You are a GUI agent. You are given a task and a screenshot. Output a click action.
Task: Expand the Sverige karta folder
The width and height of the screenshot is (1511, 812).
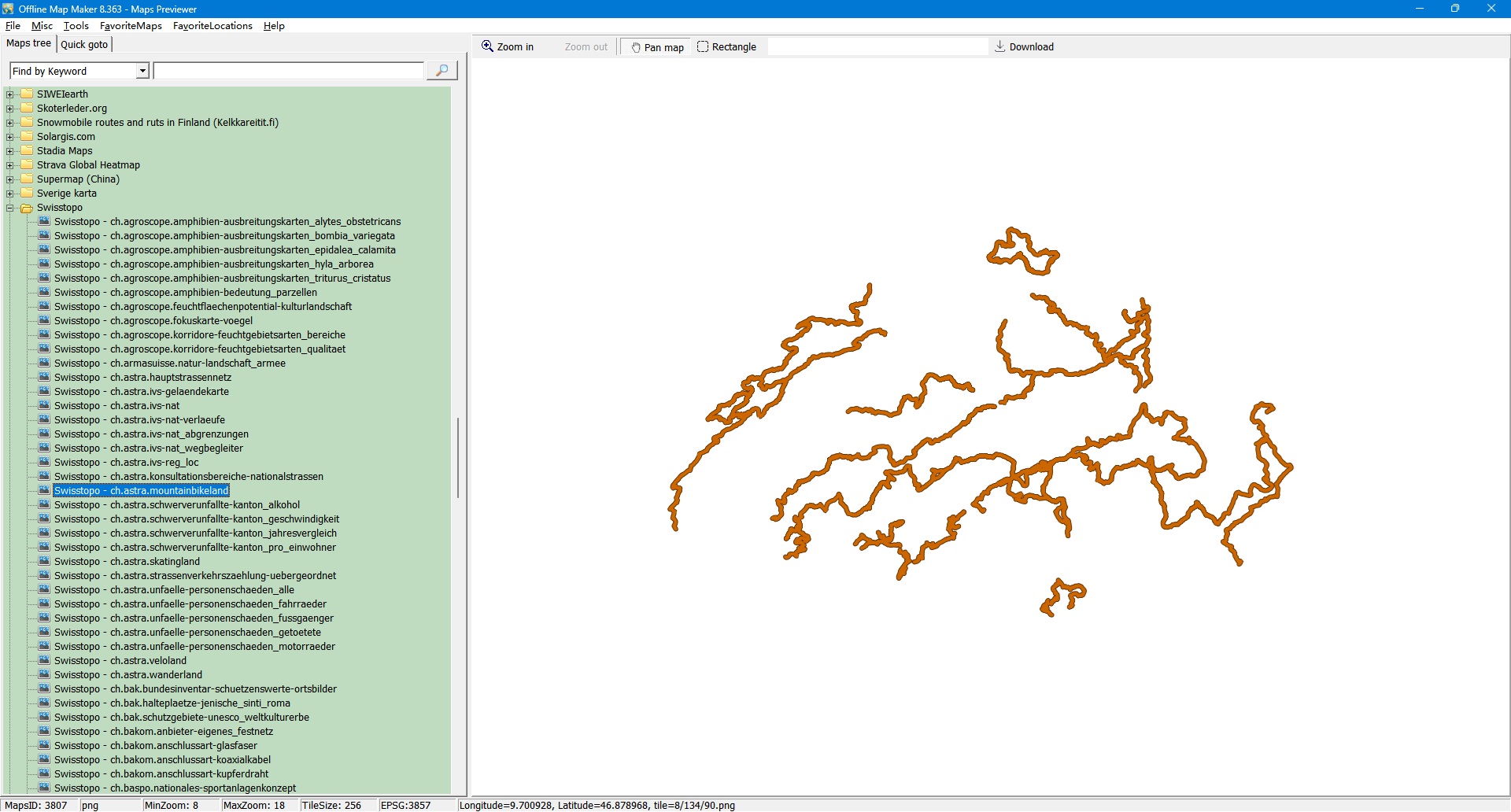coord(10,194)
